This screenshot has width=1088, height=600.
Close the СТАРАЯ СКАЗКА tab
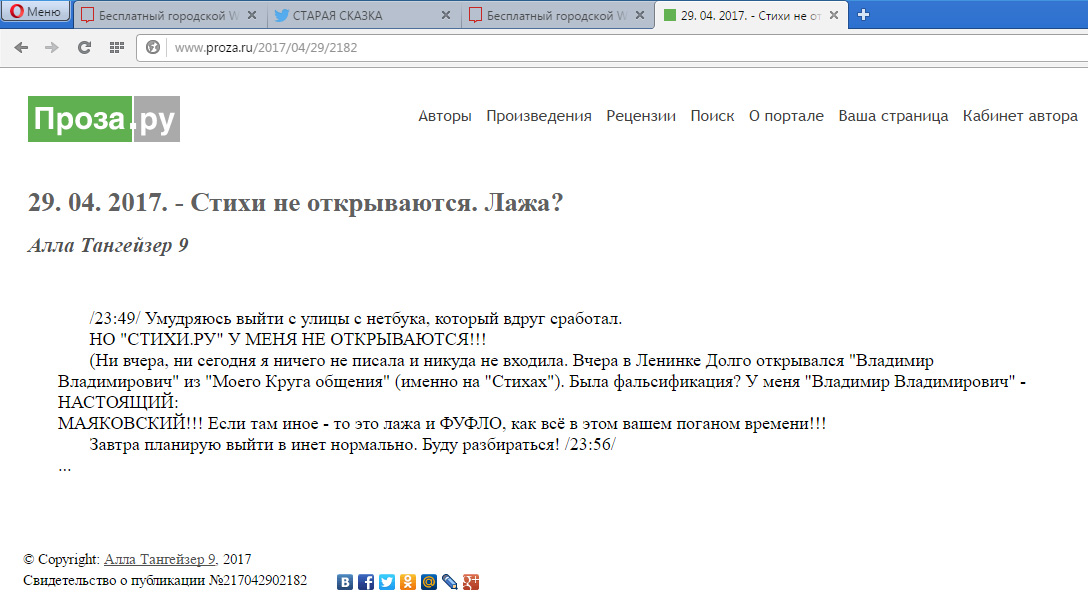445,15
